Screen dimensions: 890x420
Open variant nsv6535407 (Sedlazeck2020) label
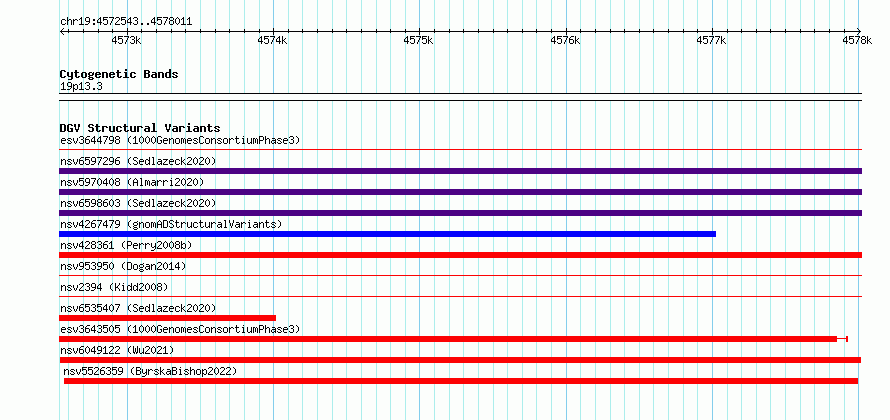[138, 308]
